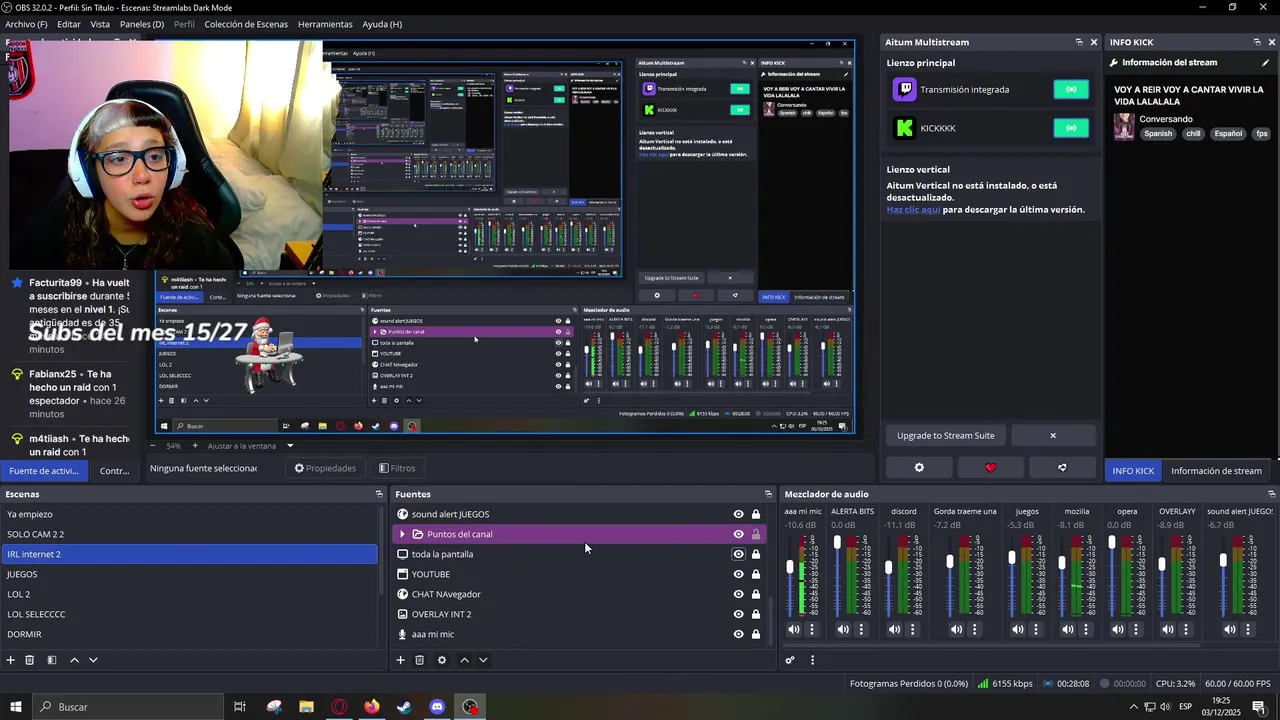Viewport: 1280px width, 720px height.
Task: Mute the discord audio channel
Action: [x=894, y=630]
